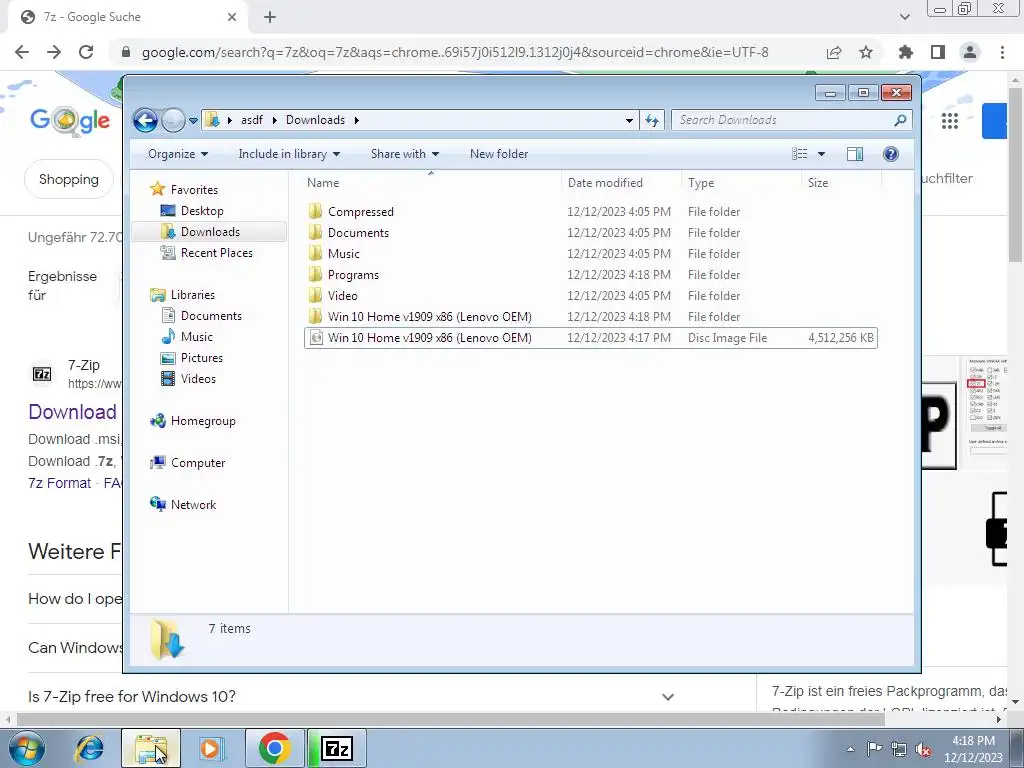
Task: Click the change view icon
Action: (x=799, y=154)
